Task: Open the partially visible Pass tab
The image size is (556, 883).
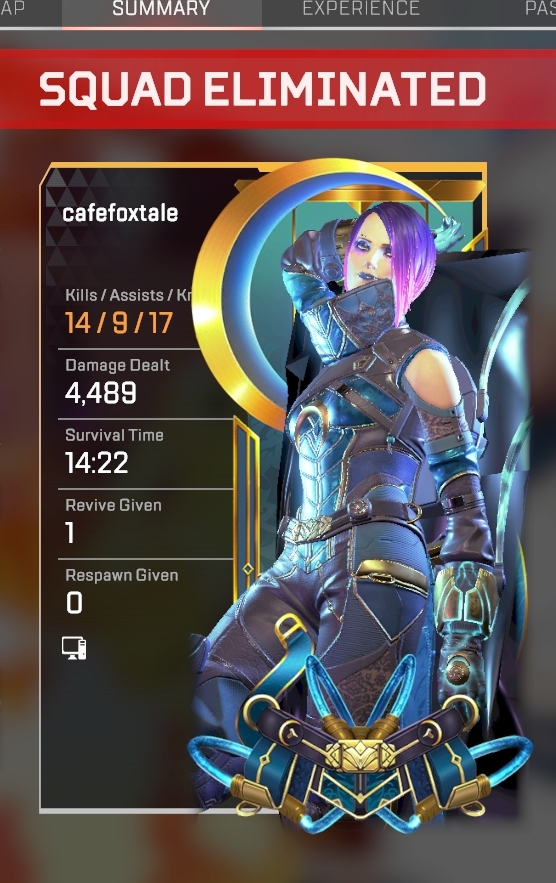Action: coord(540,9)
